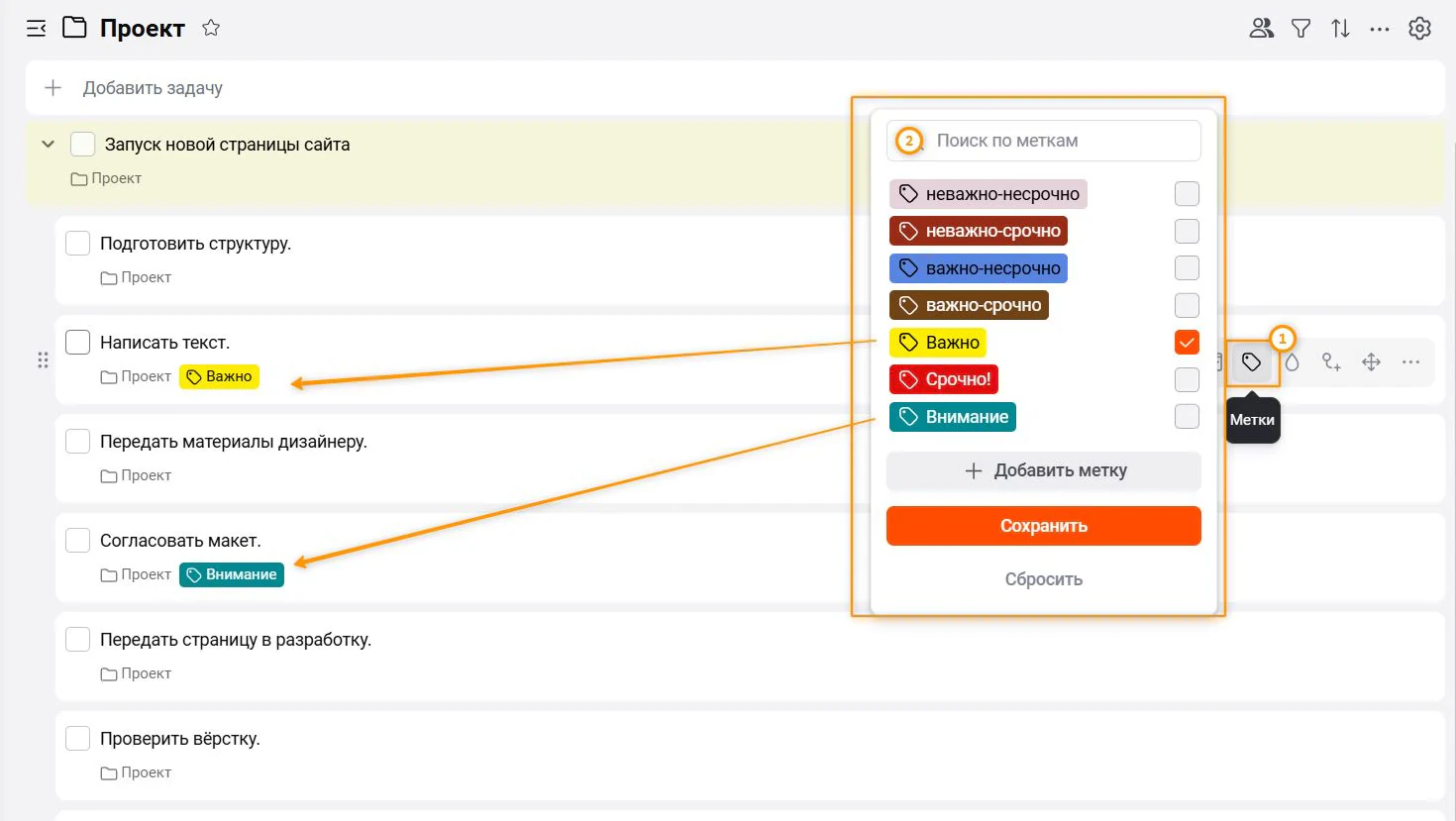Click the color drop icon in task row
The image size is (1456, 821).
pyautogui.click(x=1292, y=362)
